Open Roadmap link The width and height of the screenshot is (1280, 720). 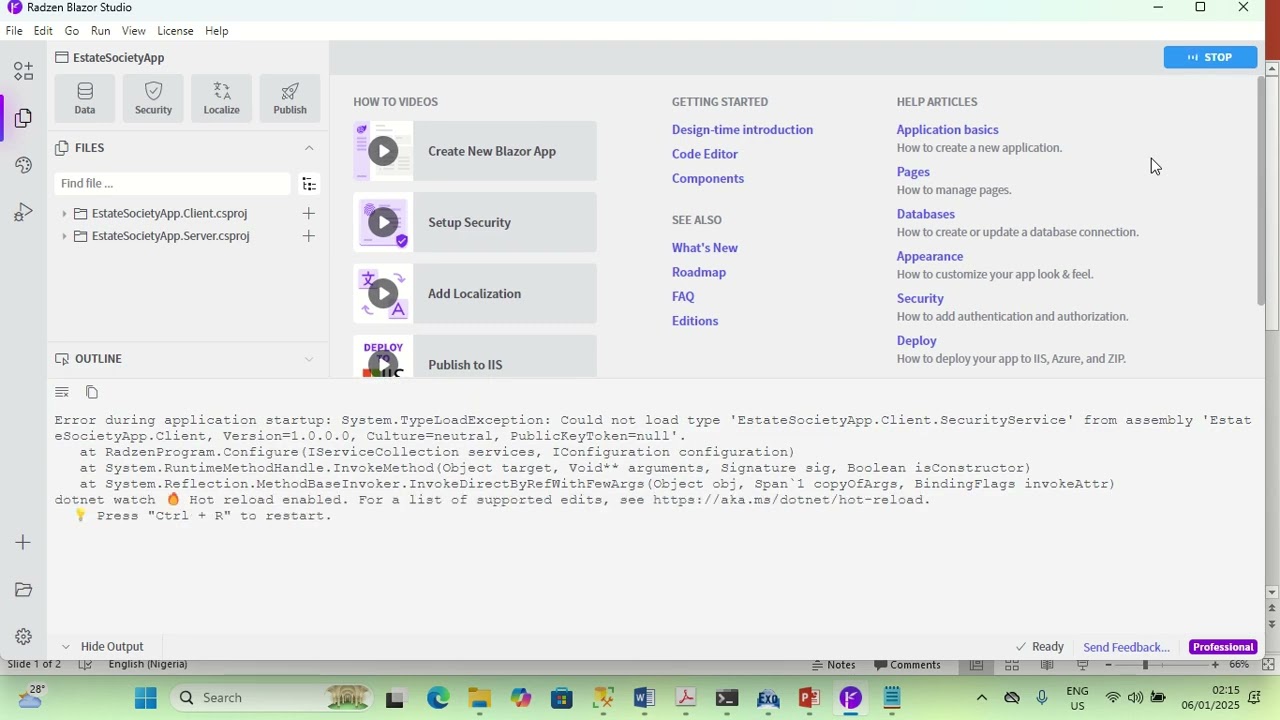(699, 272)
